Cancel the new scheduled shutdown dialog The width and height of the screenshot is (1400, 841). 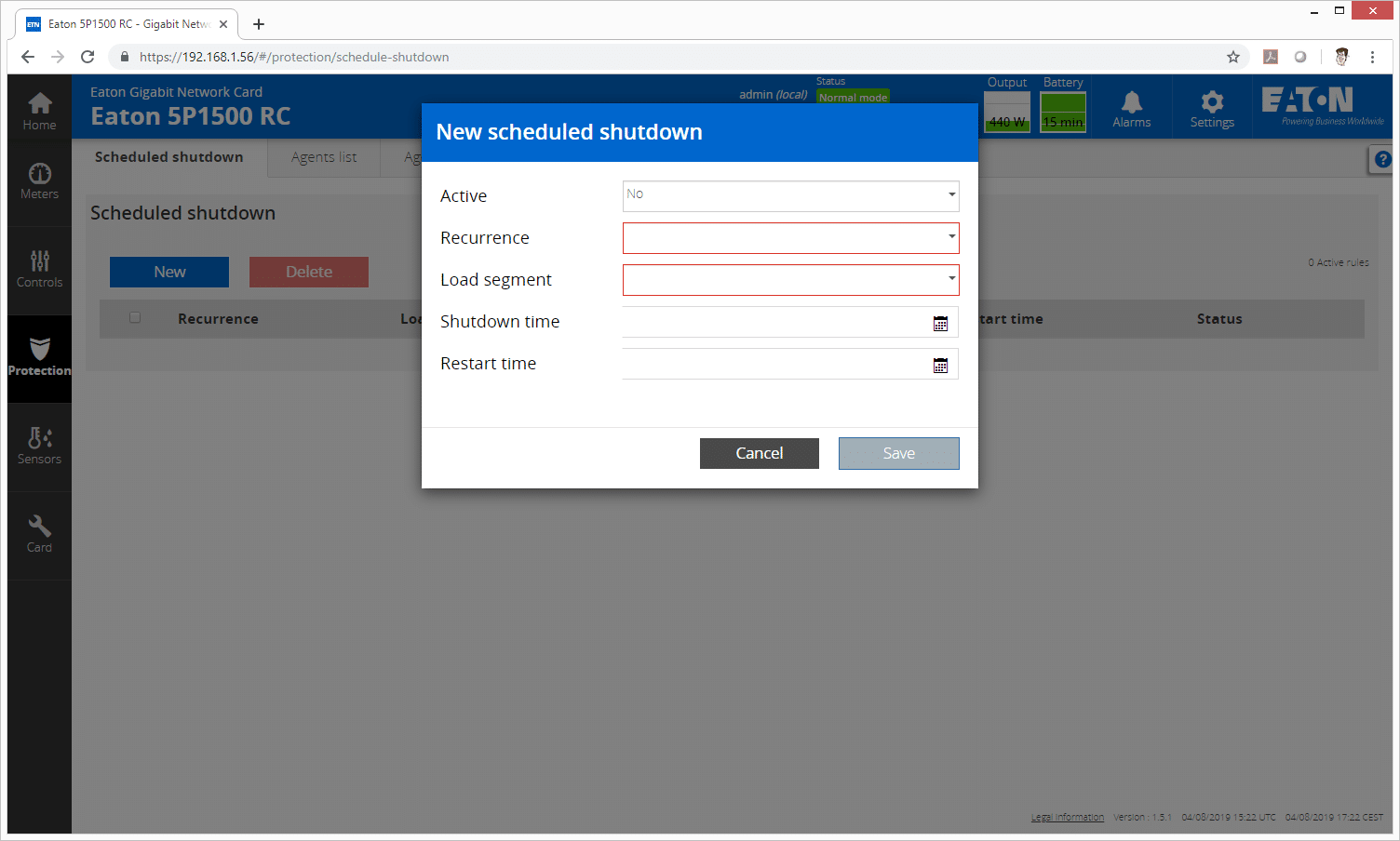tap(760, 453)
